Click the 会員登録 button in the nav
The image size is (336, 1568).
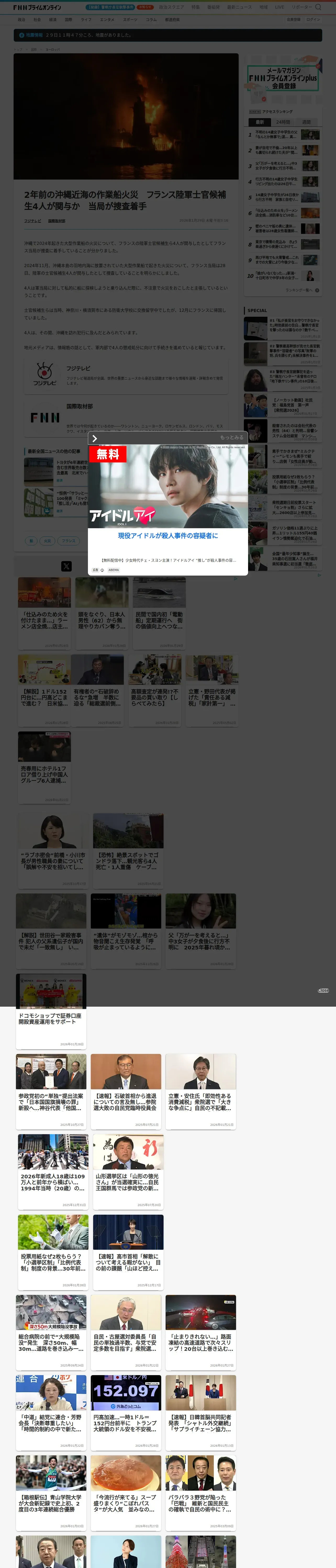point(293,20)
